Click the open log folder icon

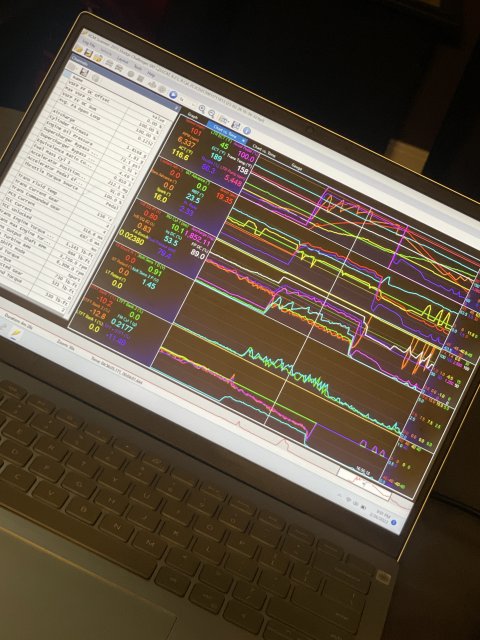[79, 50]
